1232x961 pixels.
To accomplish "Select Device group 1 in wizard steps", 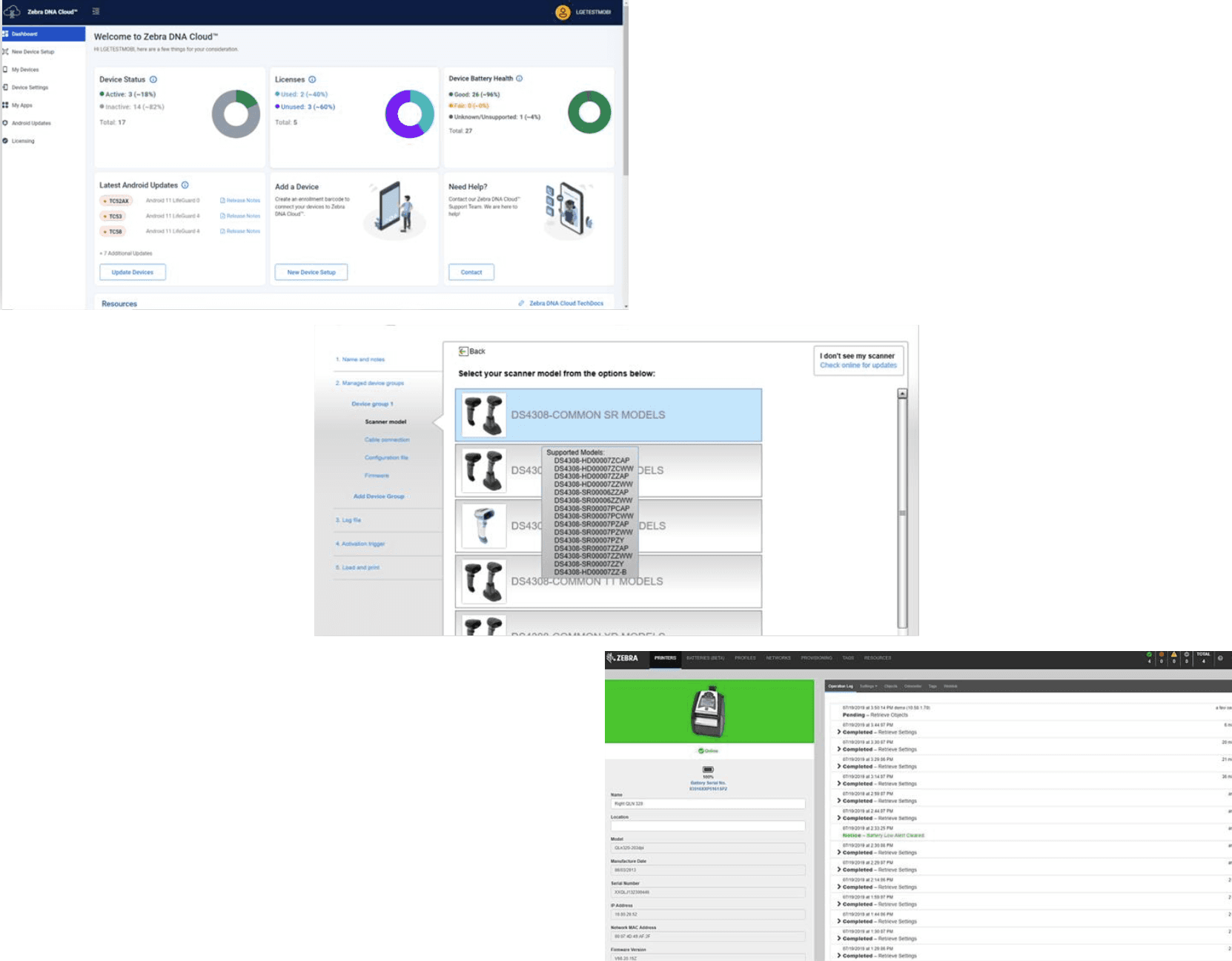I will pos(372,404).
